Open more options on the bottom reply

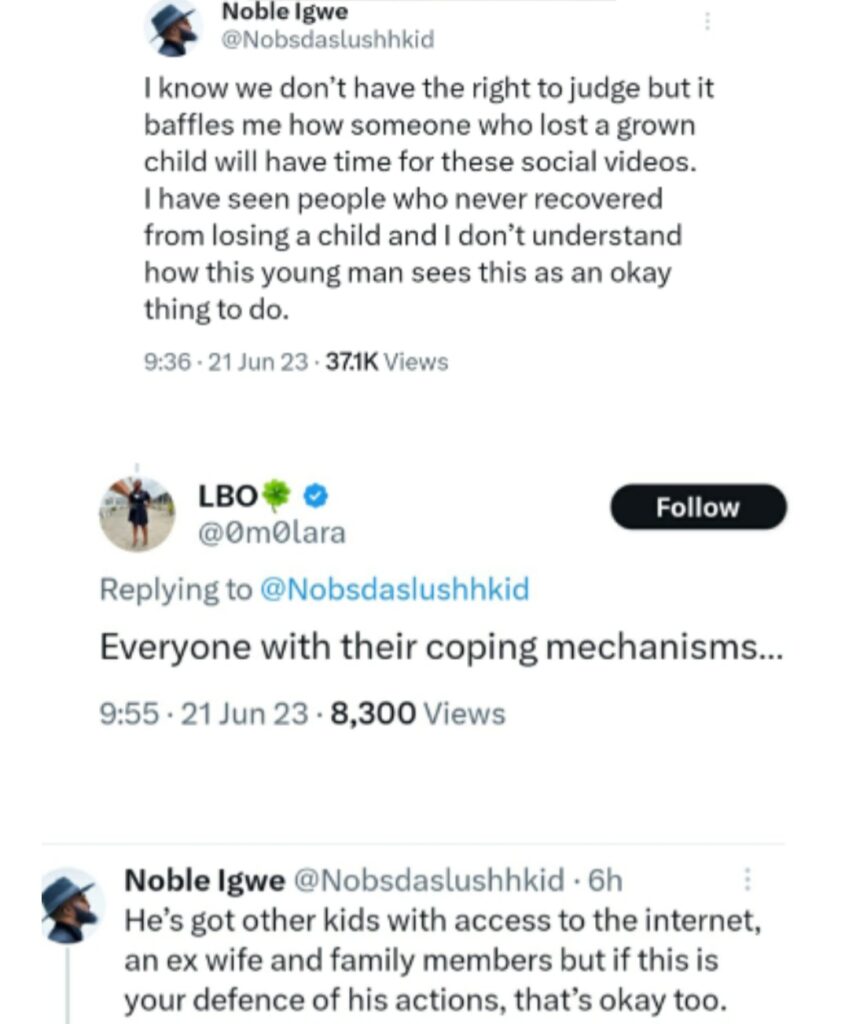pyautogui.click(x=746, y=880)
